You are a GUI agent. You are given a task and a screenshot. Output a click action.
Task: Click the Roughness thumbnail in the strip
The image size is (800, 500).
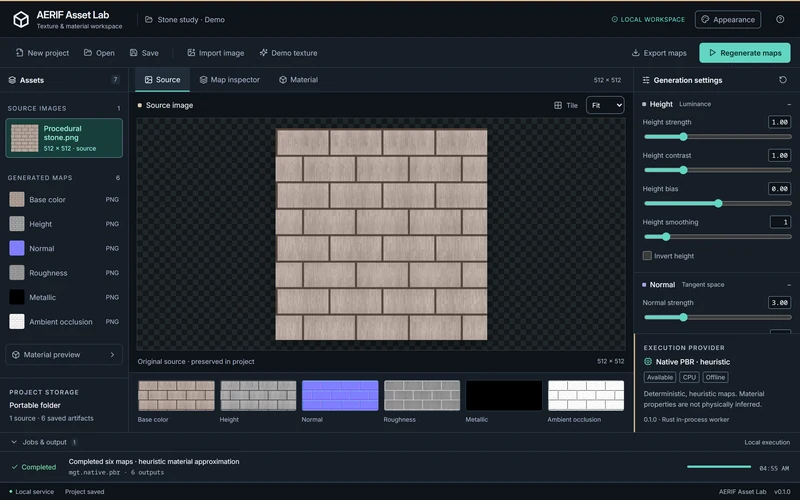pyautogui.click(x=422, y=395)
